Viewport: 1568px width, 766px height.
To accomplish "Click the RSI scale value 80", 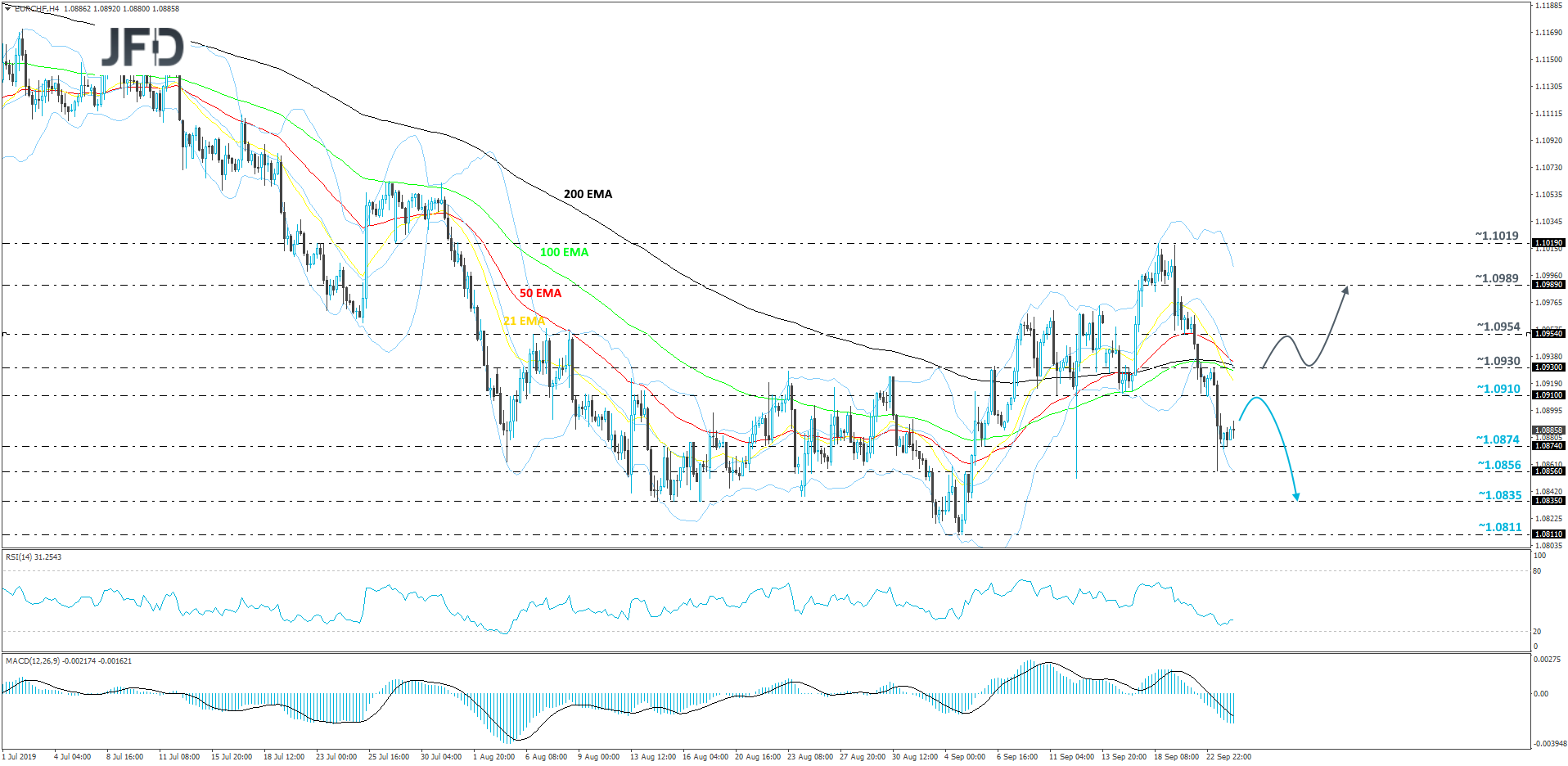I will click(x=1537, y=571).
